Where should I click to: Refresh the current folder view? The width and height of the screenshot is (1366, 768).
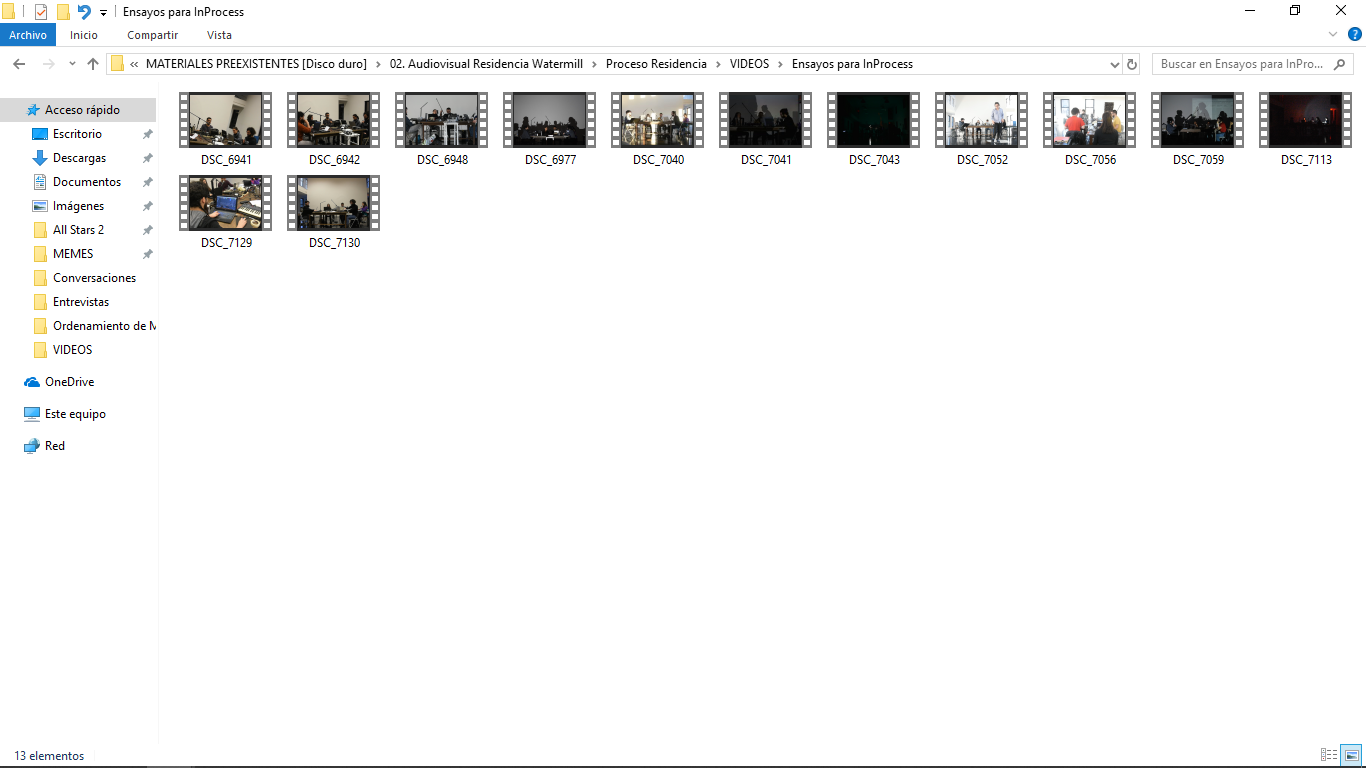[1132, 64]
